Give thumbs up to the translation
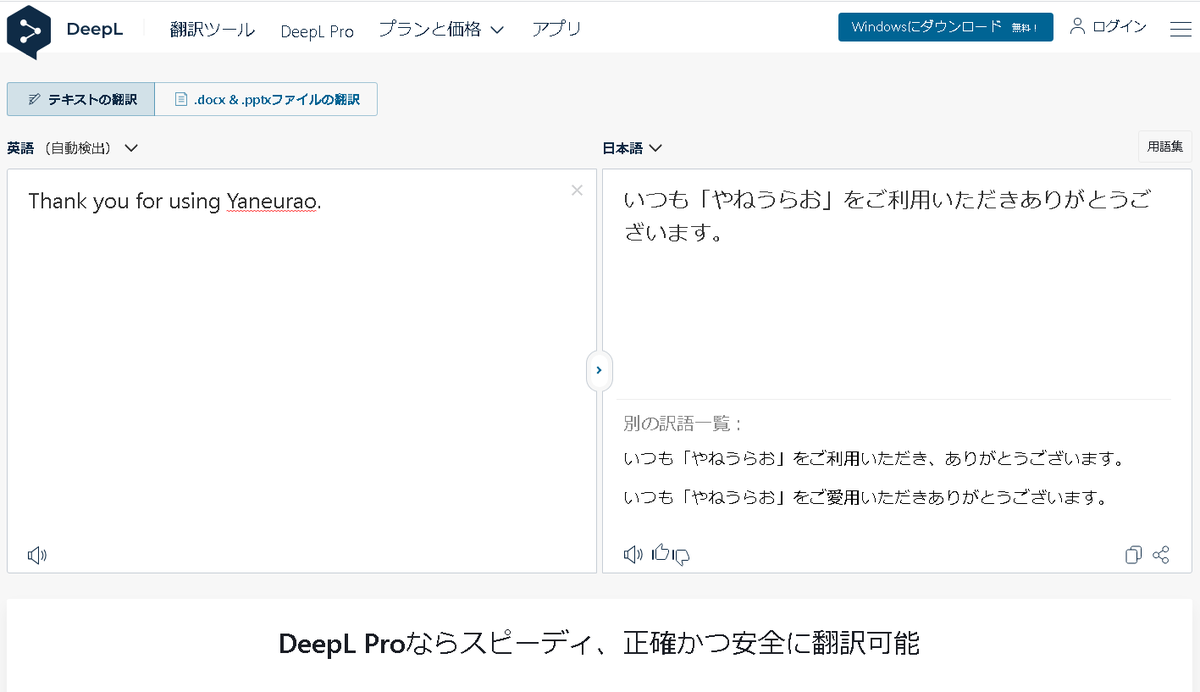Image resolution: width=1200 pixels, height=692 pixels. (660, 552)
